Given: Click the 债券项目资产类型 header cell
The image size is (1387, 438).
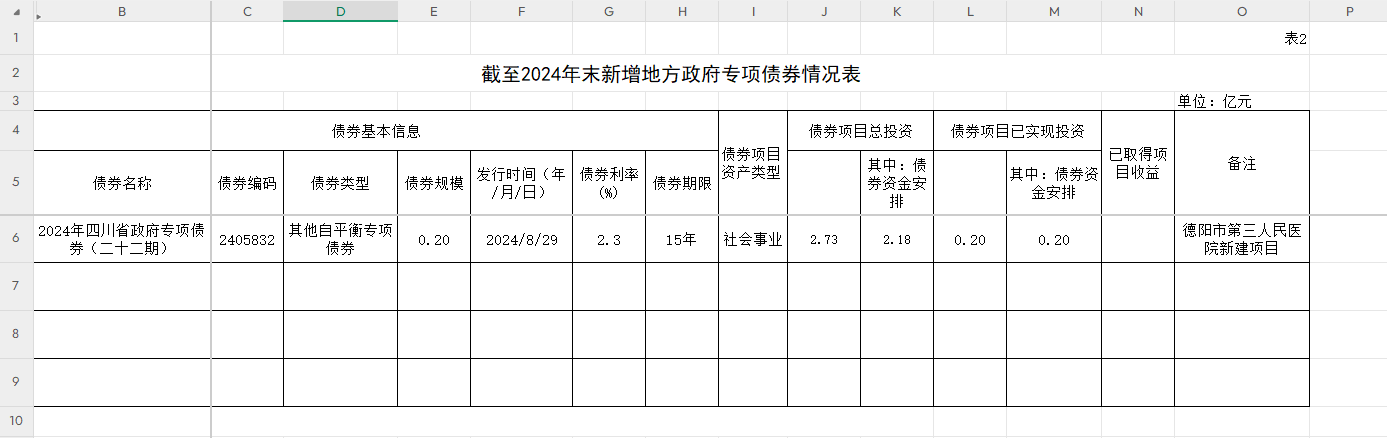Looking at the screenshot, I should (753, 162).
